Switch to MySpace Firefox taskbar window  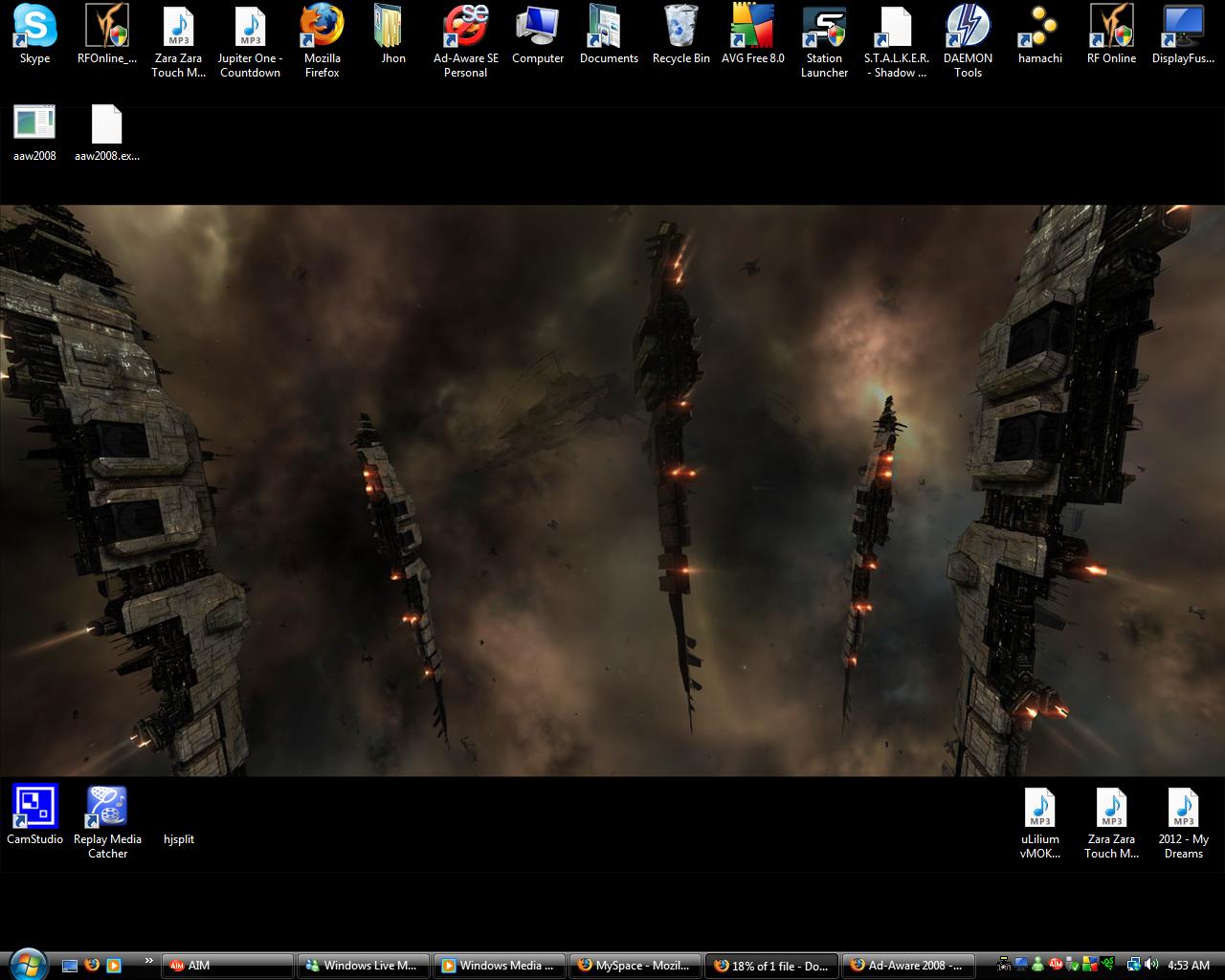(x=635, y=966)
